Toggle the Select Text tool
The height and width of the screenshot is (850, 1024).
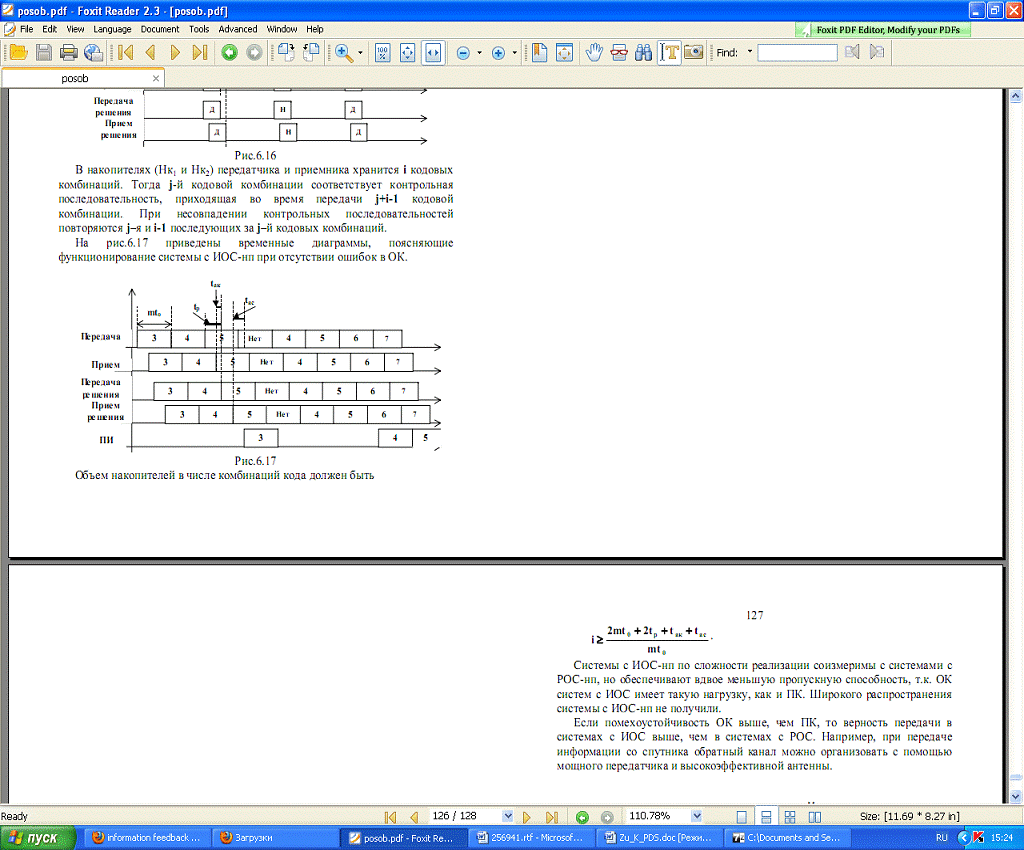pos(669,52)
